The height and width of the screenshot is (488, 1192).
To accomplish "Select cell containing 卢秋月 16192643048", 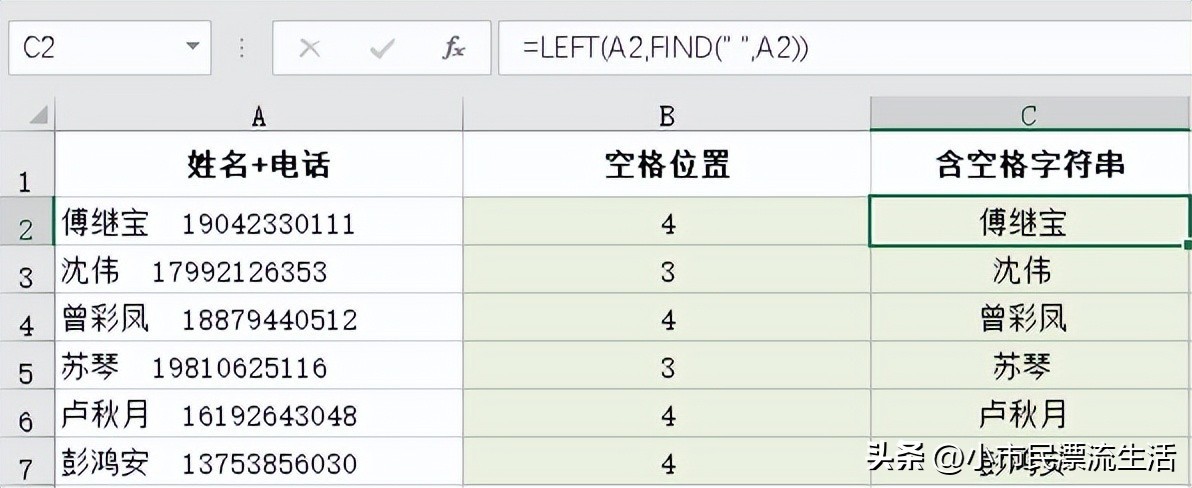I will click(258, 415).
